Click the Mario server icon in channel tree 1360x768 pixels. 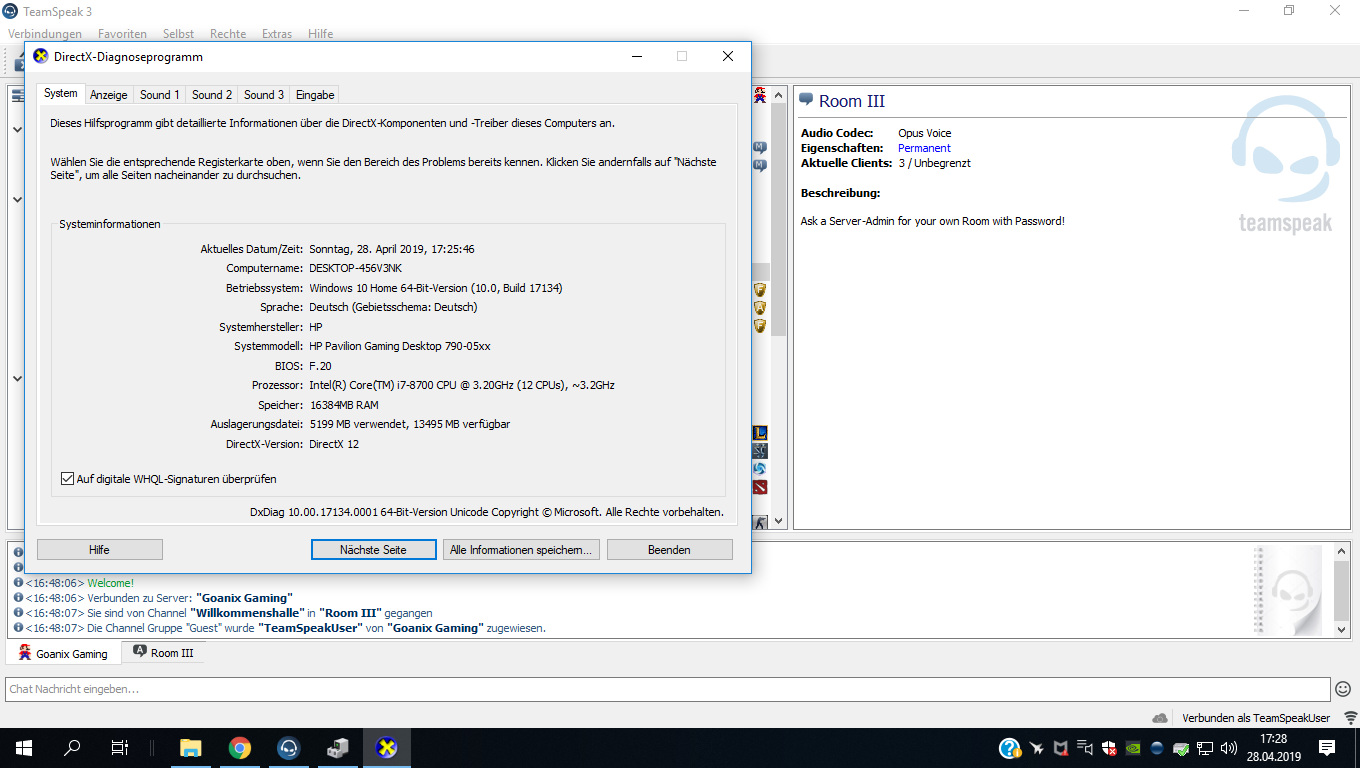point(760,95)
